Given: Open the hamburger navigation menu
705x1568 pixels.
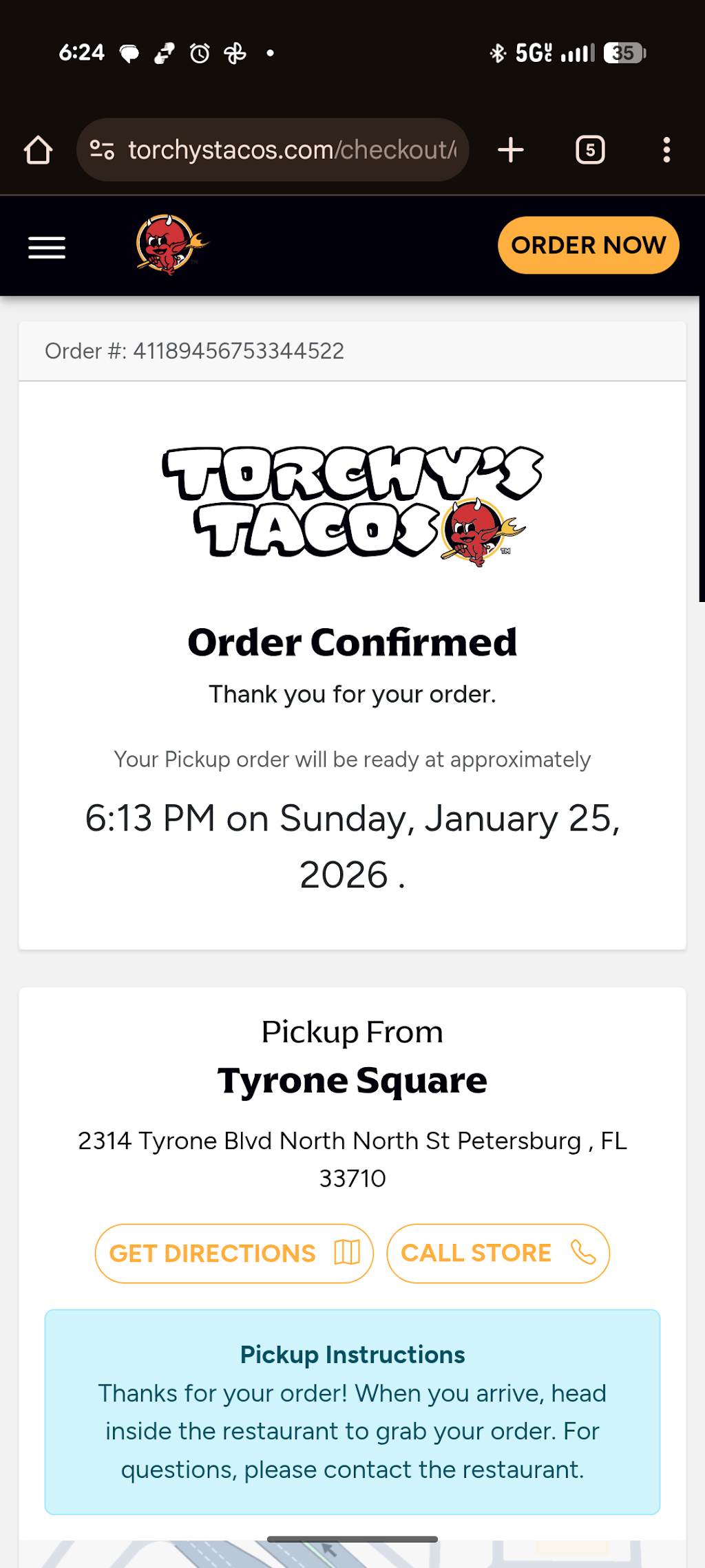Looking at the screenshot, I should tap(47, 248).
